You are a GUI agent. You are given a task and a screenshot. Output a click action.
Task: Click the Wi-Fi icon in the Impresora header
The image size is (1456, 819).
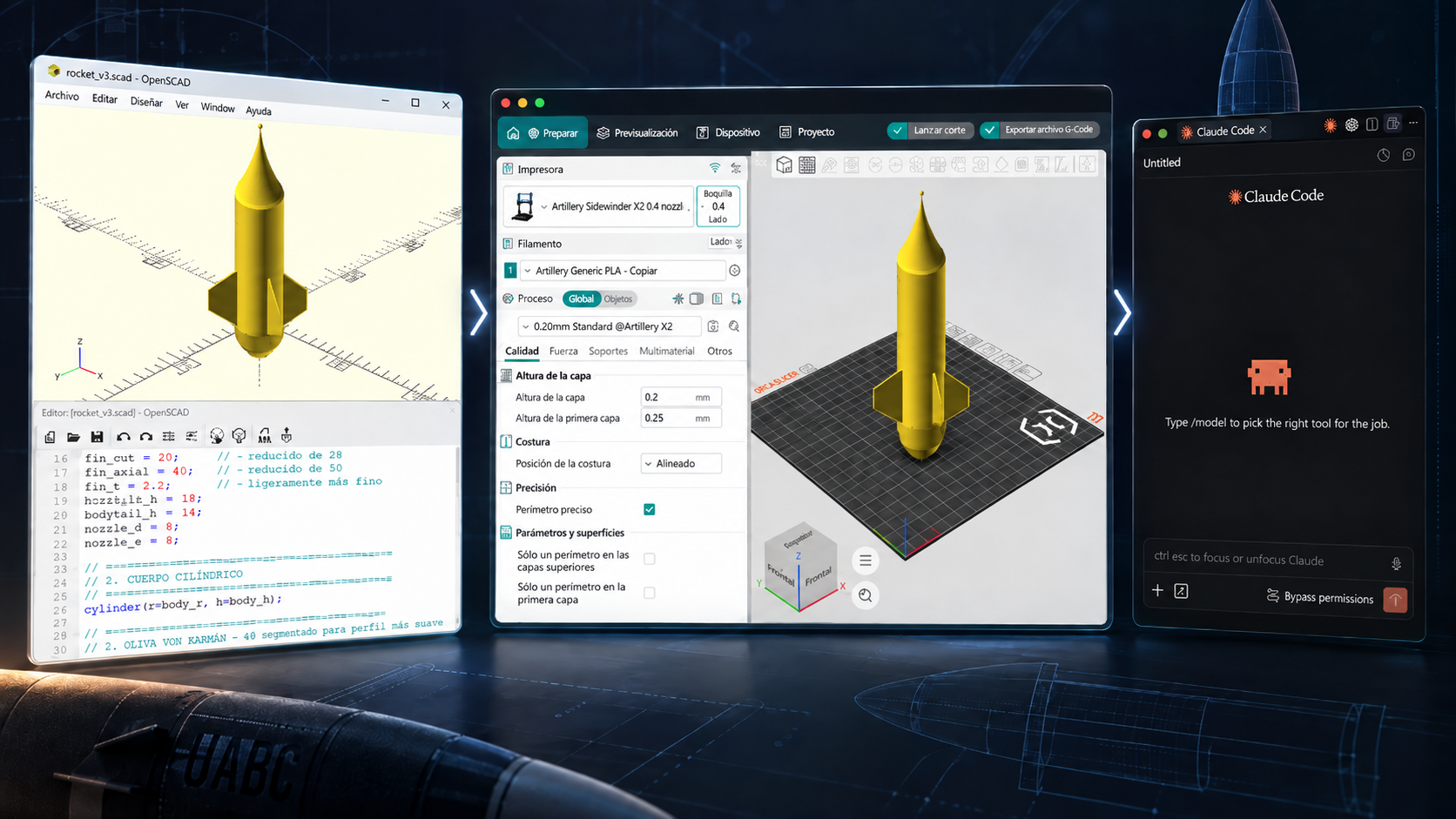click(x=715, y=168)
